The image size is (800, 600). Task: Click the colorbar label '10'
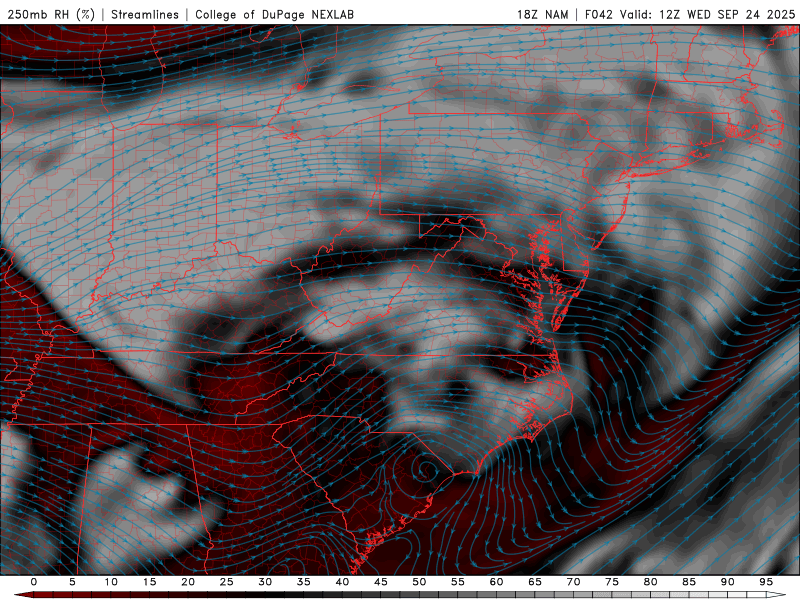click(111, 582)
